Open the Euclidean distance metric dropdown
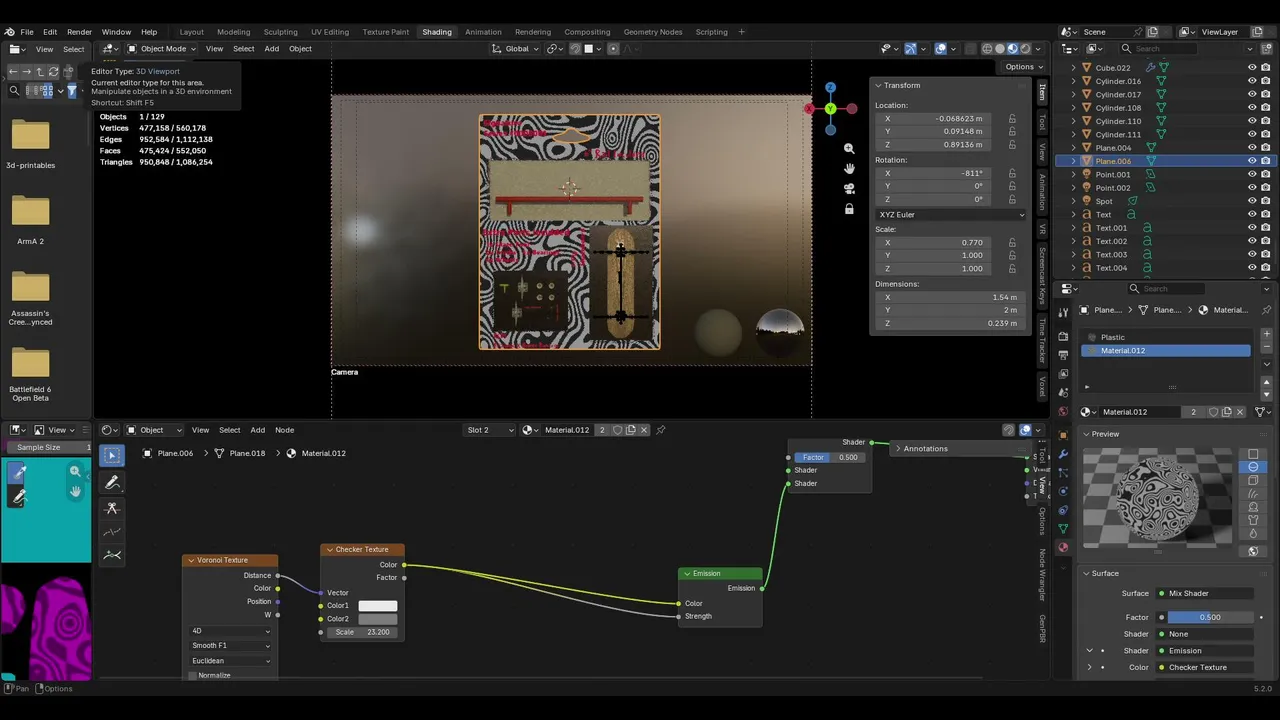 click(x=230, y=661)
